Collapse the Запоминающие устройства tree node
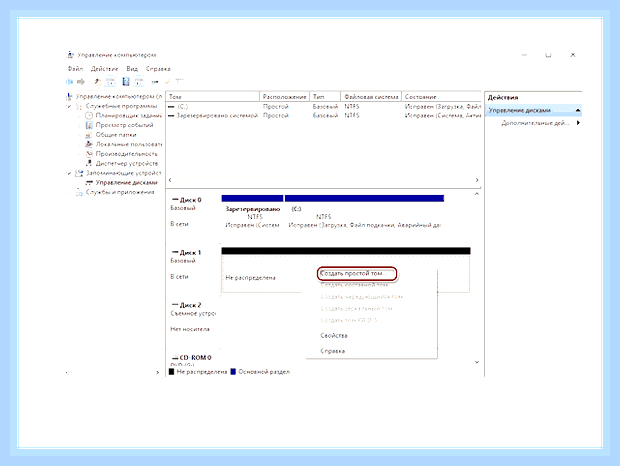The image size is (620, 466). tap(70, 173)
